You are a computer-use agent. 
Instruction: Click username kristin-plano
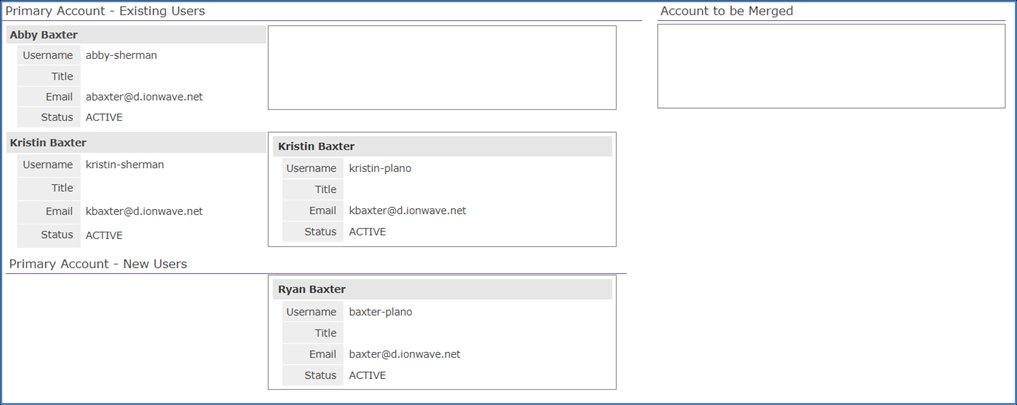380,168
